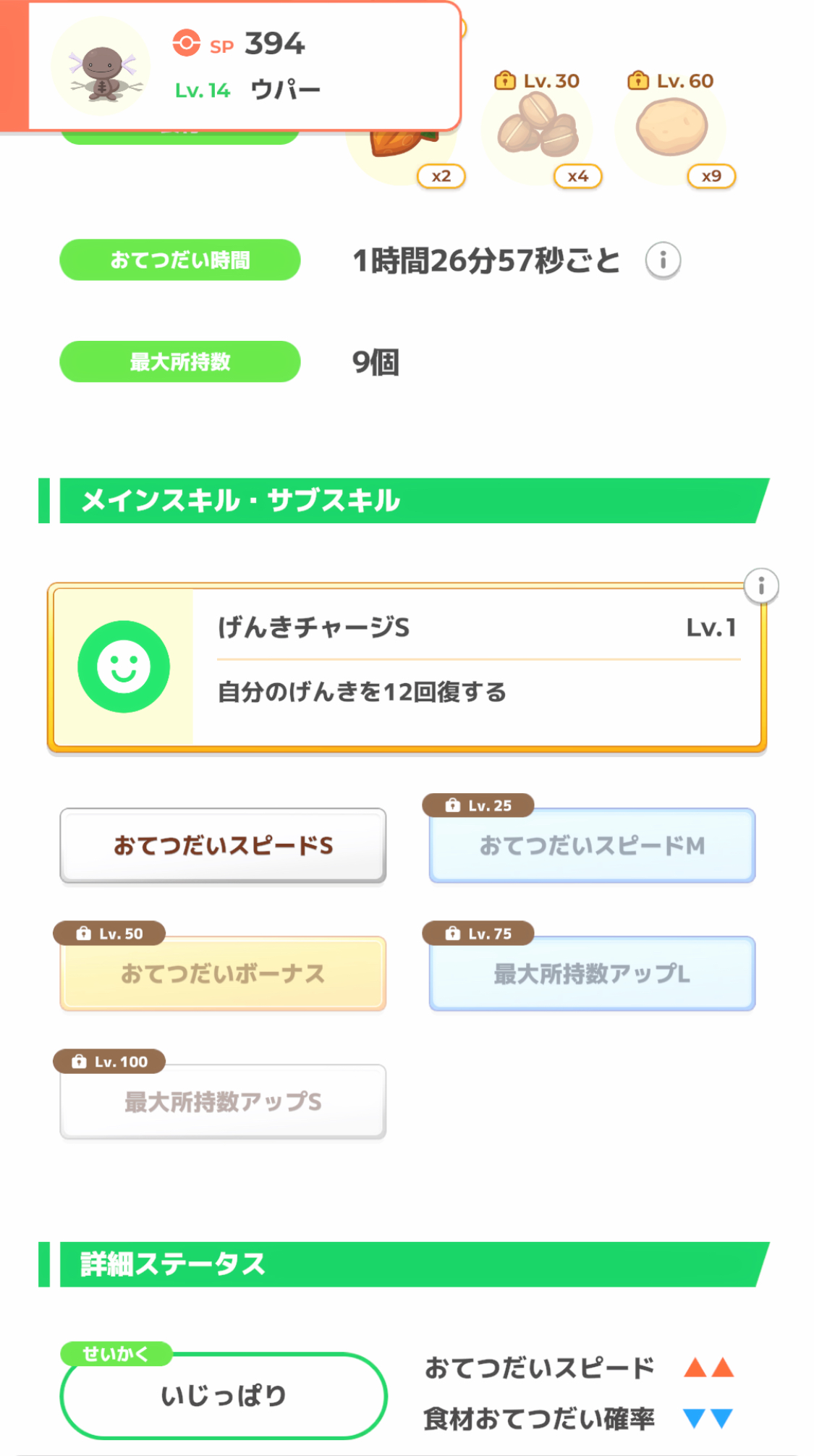The height and width of the screenshot is (1456, 814).
Task: Open the げんきチャージS main skill card
Action: 478,667
